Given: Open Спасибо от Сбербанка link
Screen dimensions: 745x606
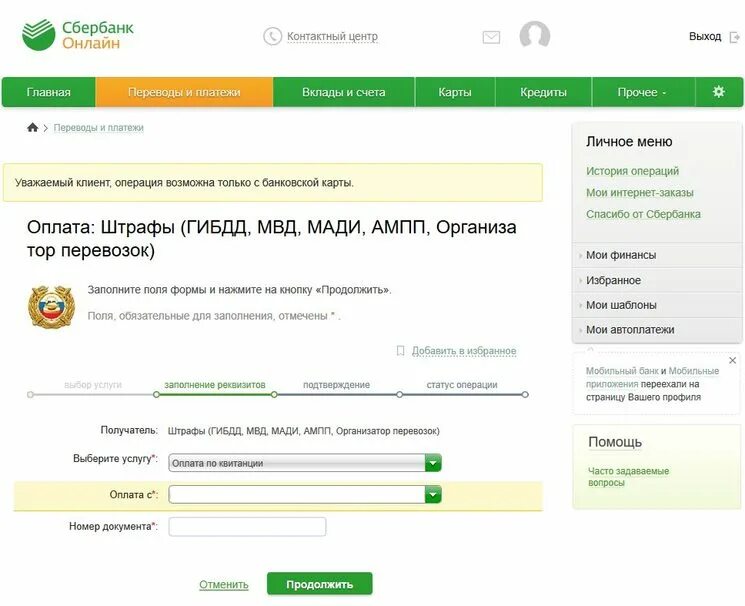Looking at the screenshot, I should [643, 214].
